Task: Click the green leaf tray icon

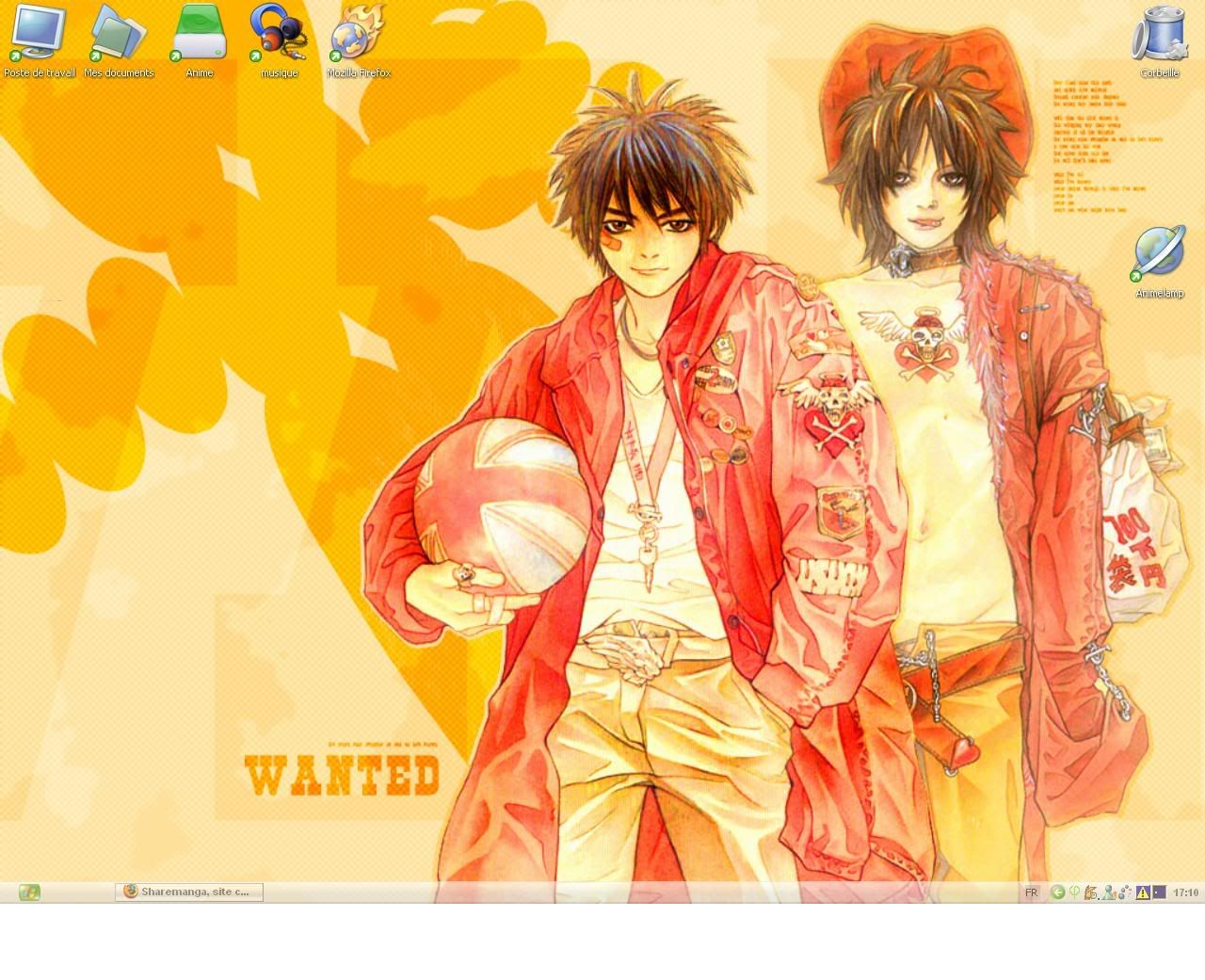Action: [1074, 892]
